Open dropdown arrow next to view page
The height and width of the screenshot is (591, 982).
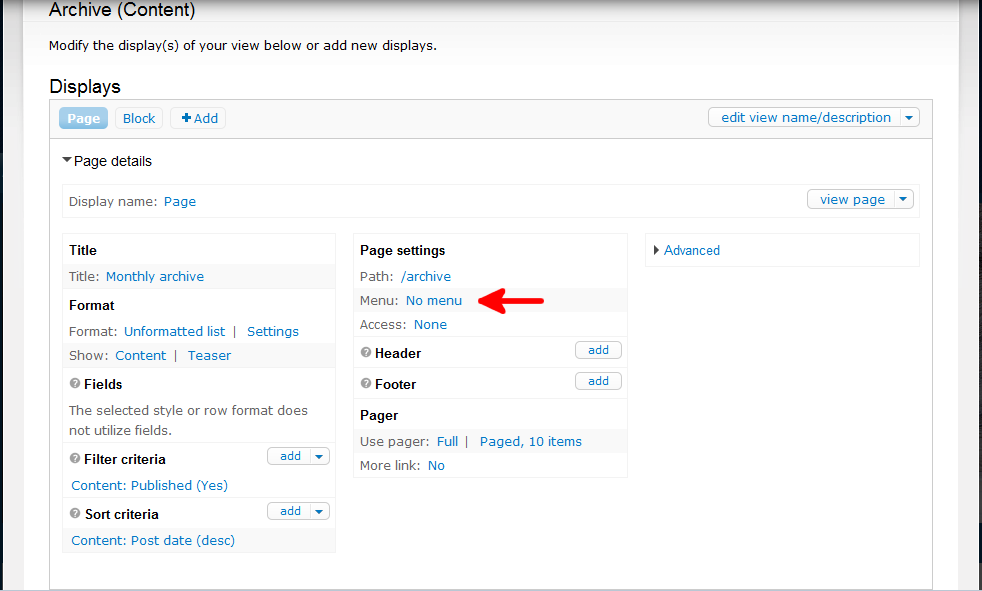pyautogui.click(x=903, y=200)
